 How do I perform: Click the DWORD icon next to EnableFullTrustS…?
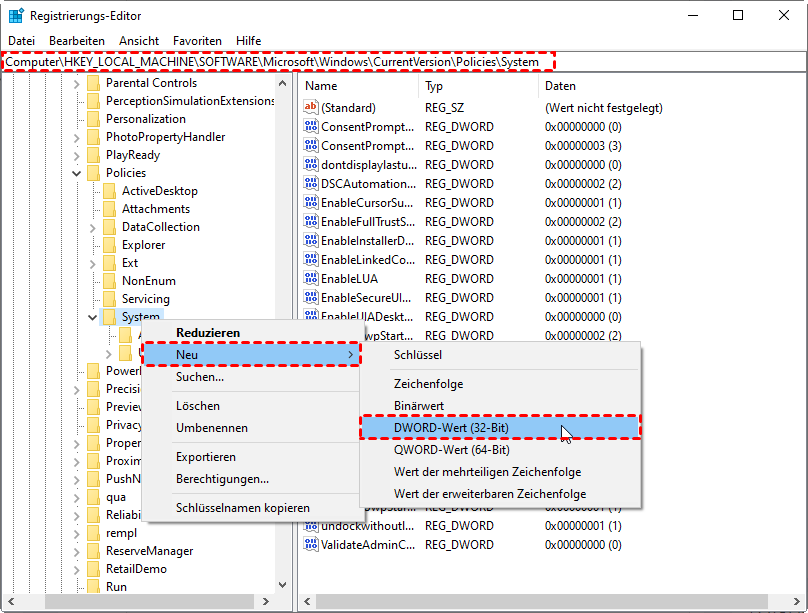[311, 222]
